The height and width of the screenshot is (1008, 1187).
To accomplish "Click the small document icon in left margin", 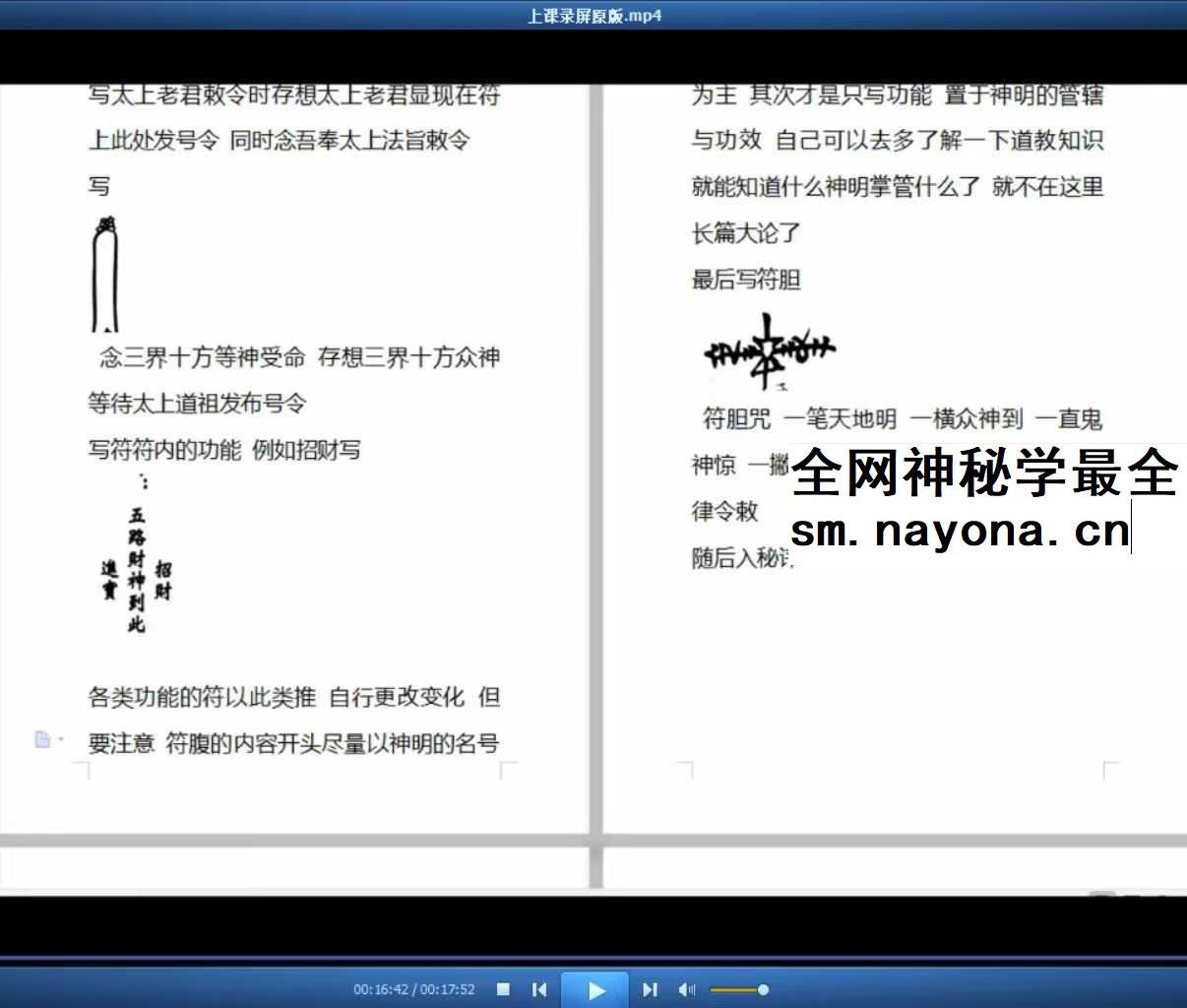I will 42,739.
